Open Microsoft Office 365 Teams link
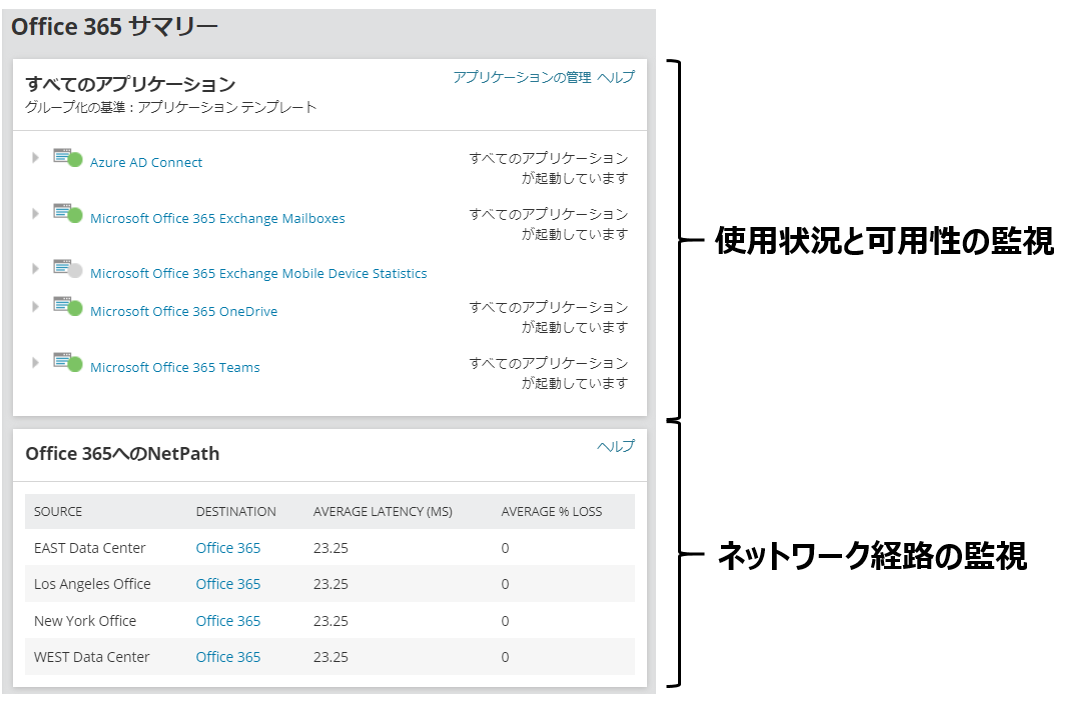The height and width of the screenshot is (703, 1092). click(175, 367)
